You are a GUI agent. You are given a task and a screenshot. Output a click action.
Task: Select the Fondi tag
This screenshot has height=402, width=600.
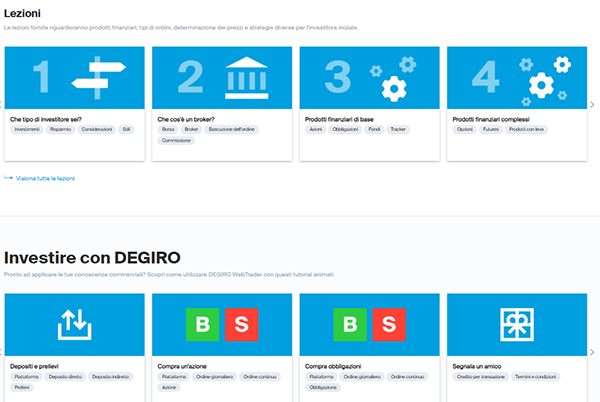coord(374,129)
